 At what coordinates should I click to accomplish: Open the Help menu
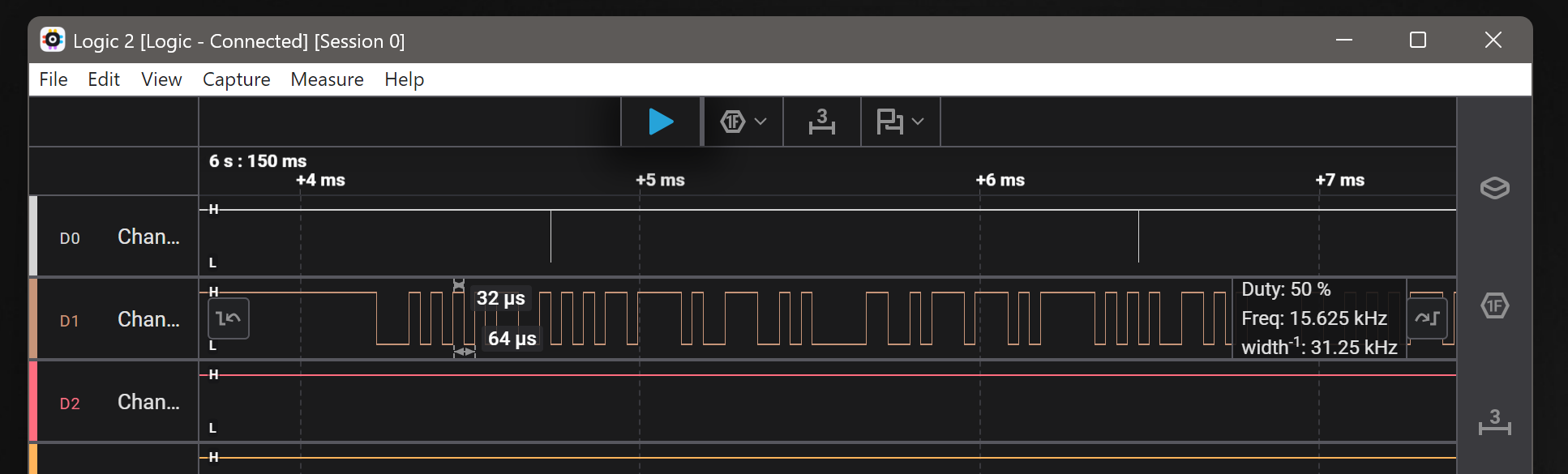point(404,79)
